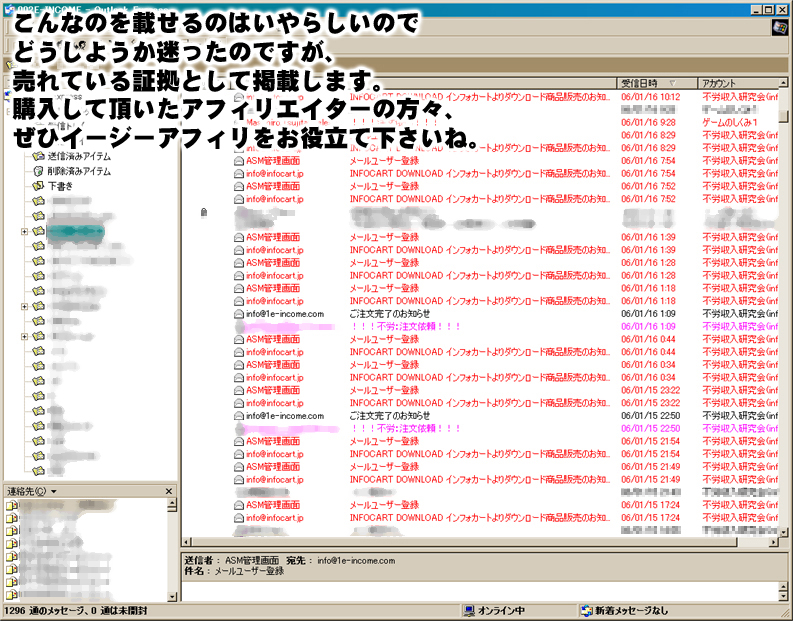Click envelope icon of info@1e-income.com 22:50 message

pyautogui.click(x=239, y=416)
